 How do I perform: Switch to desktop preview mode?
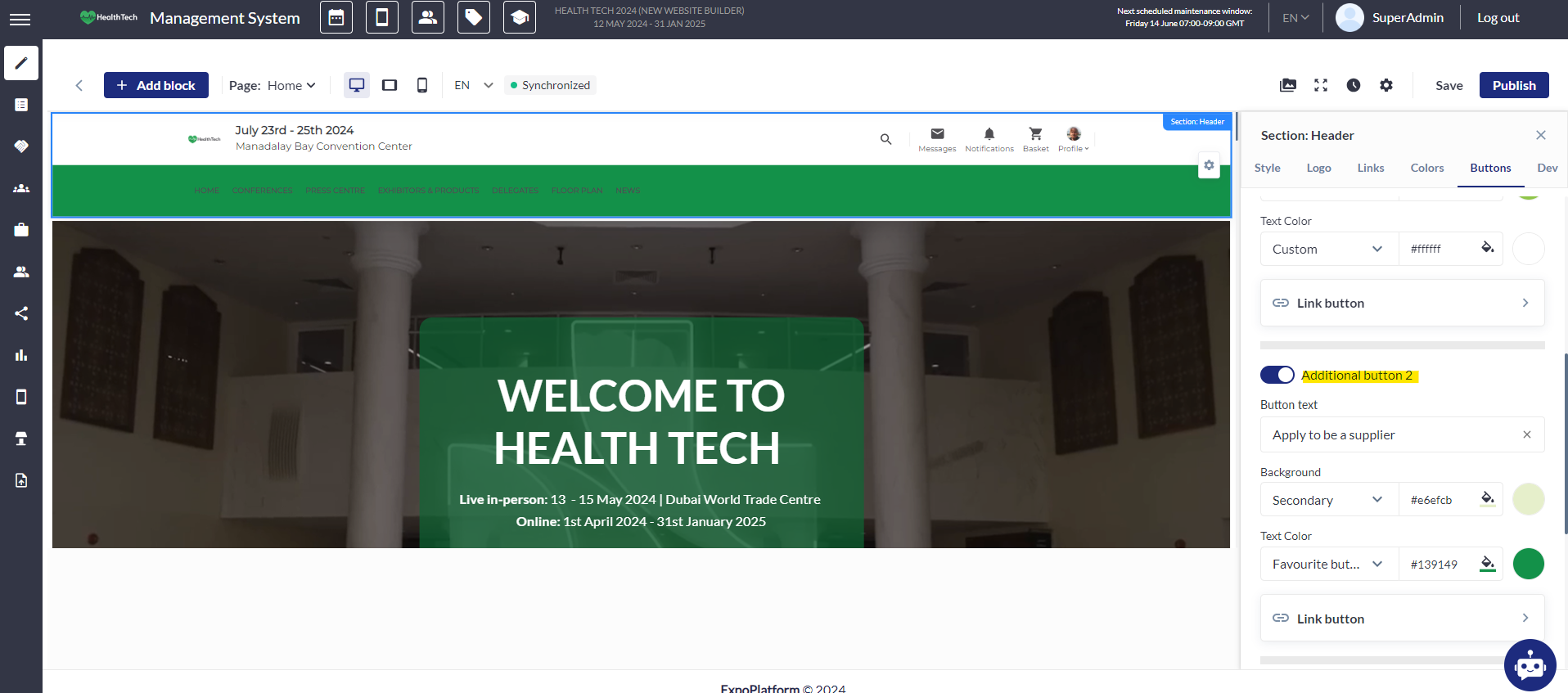357,85
